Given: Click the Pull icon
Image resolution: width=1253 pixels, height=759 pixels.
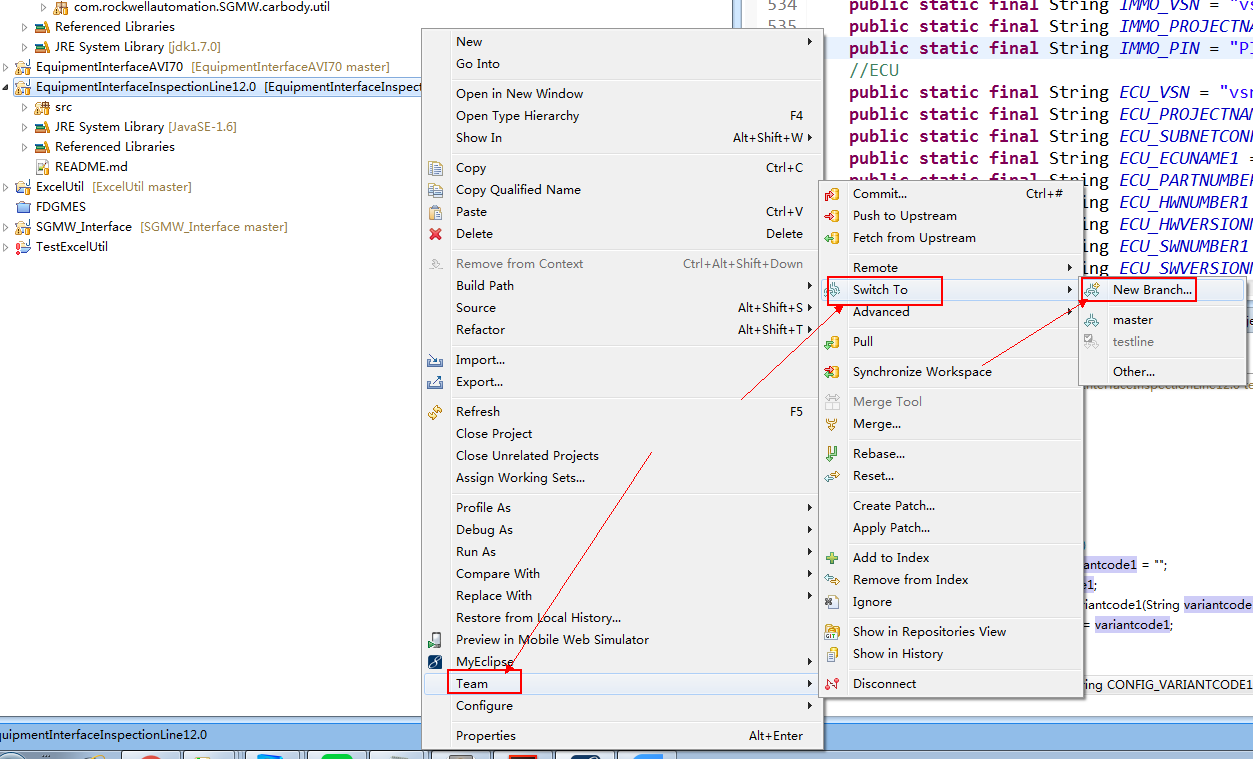Looking at the screenshot, I should [832, 342].
